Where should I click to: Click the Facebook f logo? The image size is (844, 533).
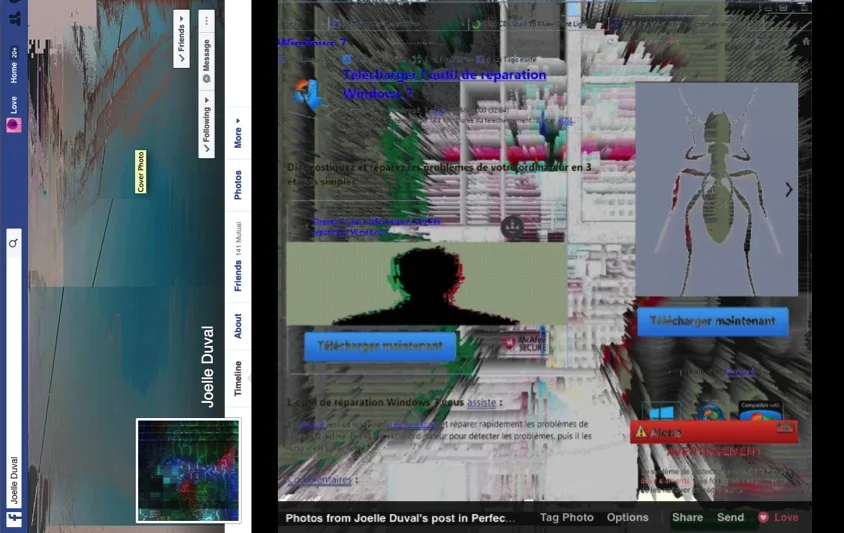pyautogui.click(x=13, y=518)
